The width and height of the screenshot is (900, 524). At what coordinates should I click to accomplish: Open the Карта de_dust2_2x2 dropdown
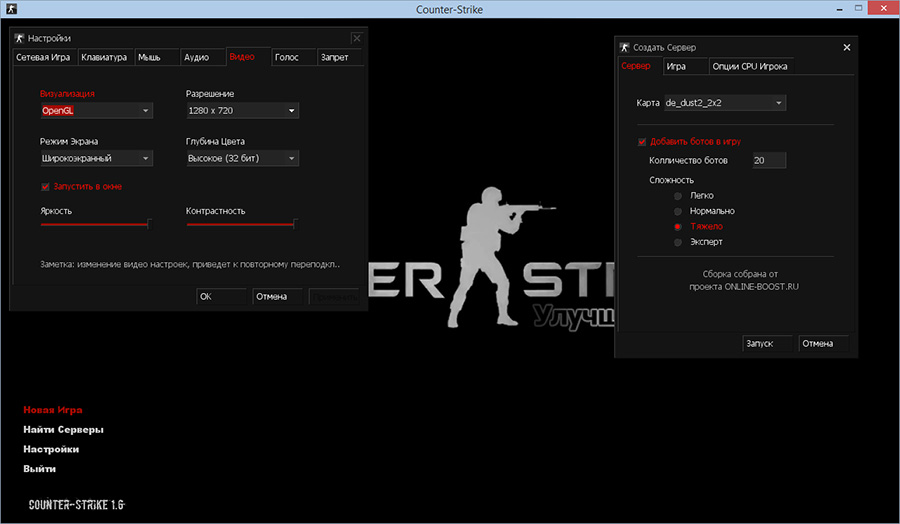(x=725, y=103)
